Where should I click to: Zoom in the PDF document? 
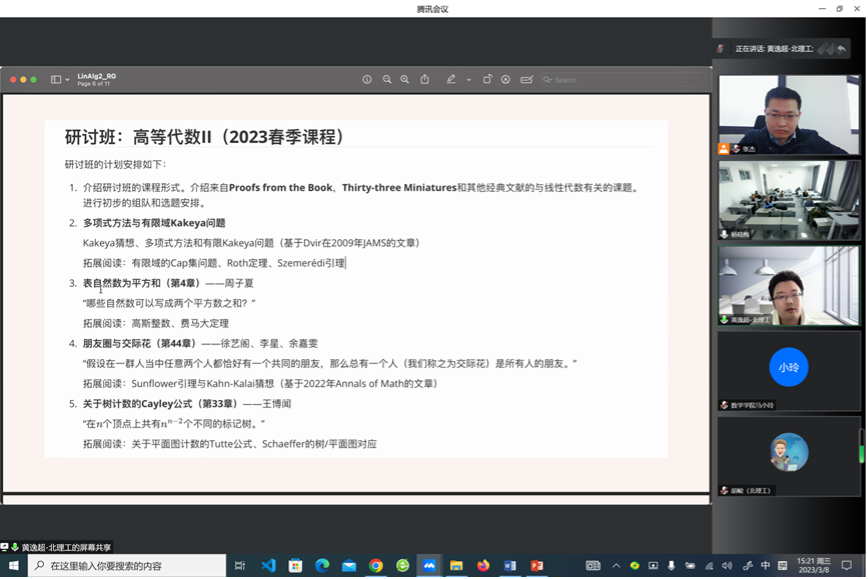[405, 80]
